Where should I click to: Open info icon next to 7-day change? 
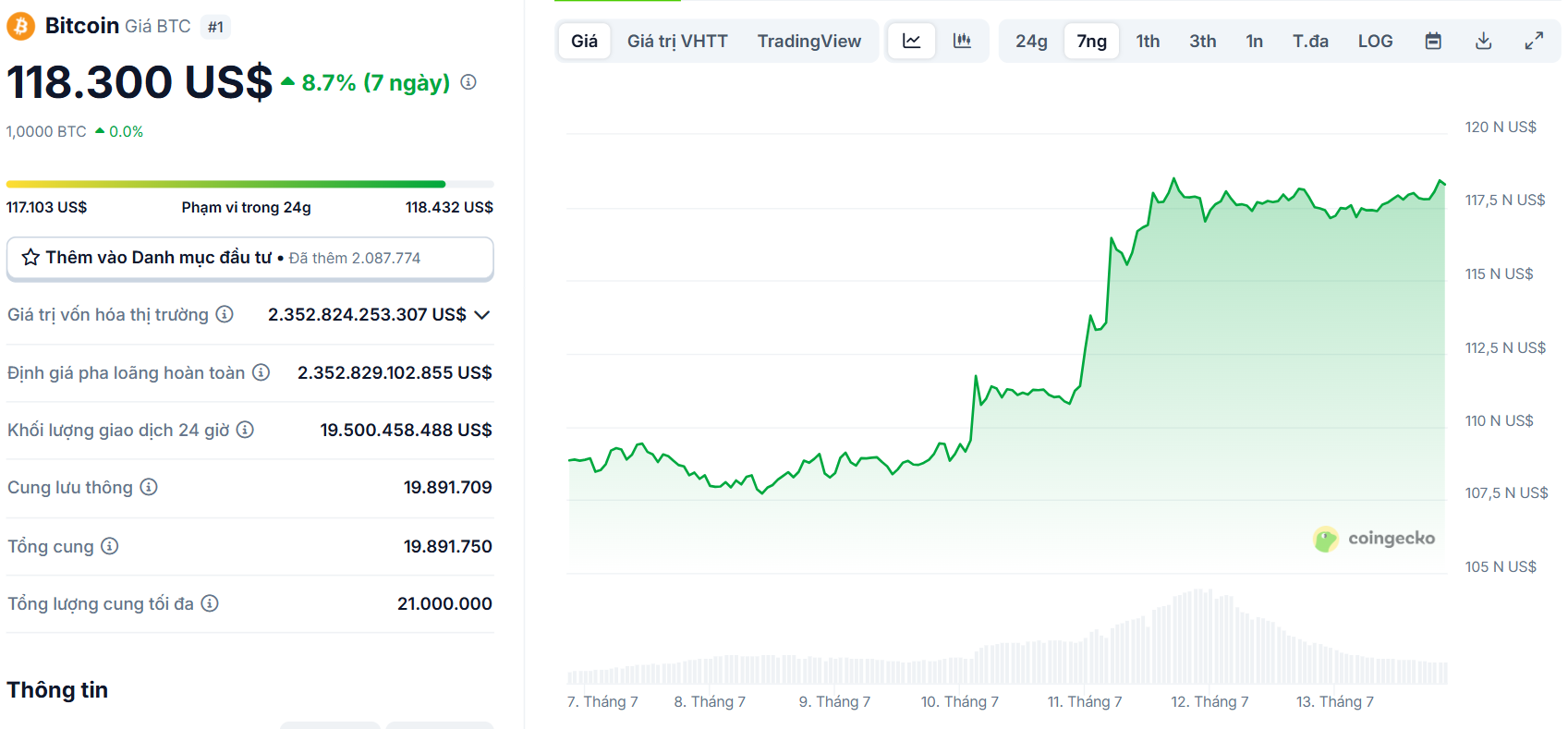[x=468, y=82]
